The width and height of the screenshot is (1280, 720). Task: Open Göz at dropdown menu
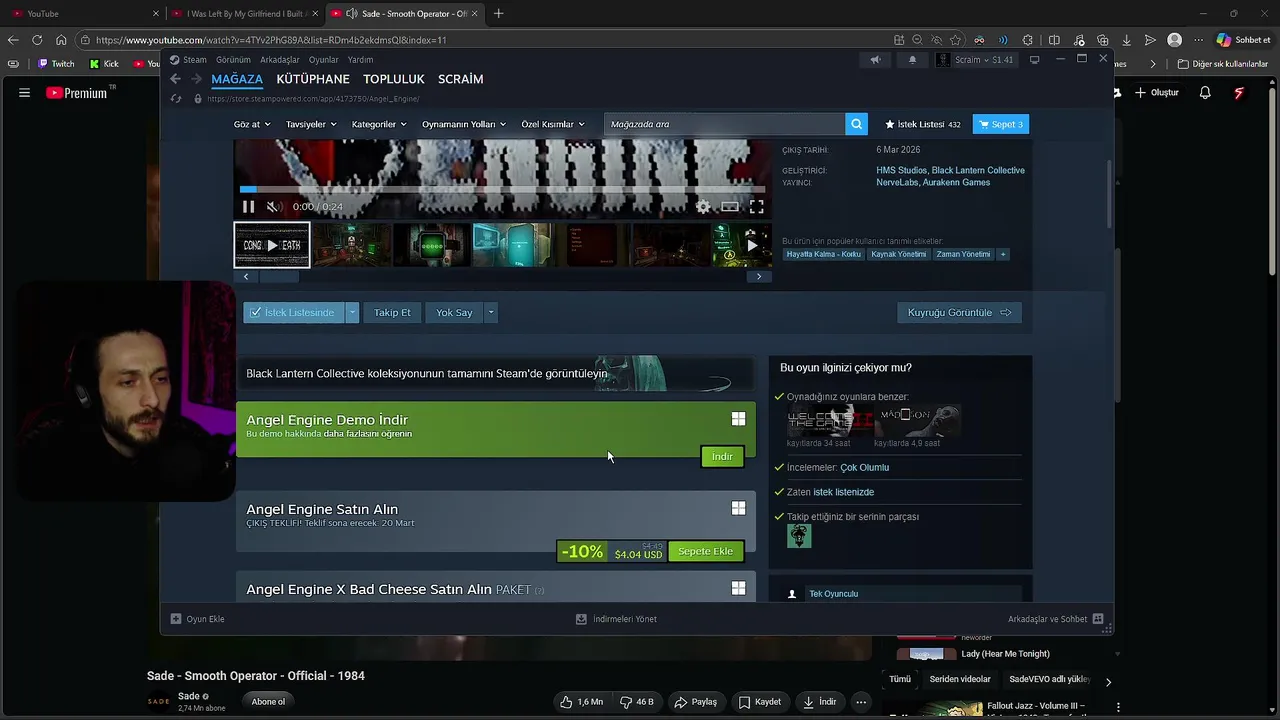click(x=252, y=124)
